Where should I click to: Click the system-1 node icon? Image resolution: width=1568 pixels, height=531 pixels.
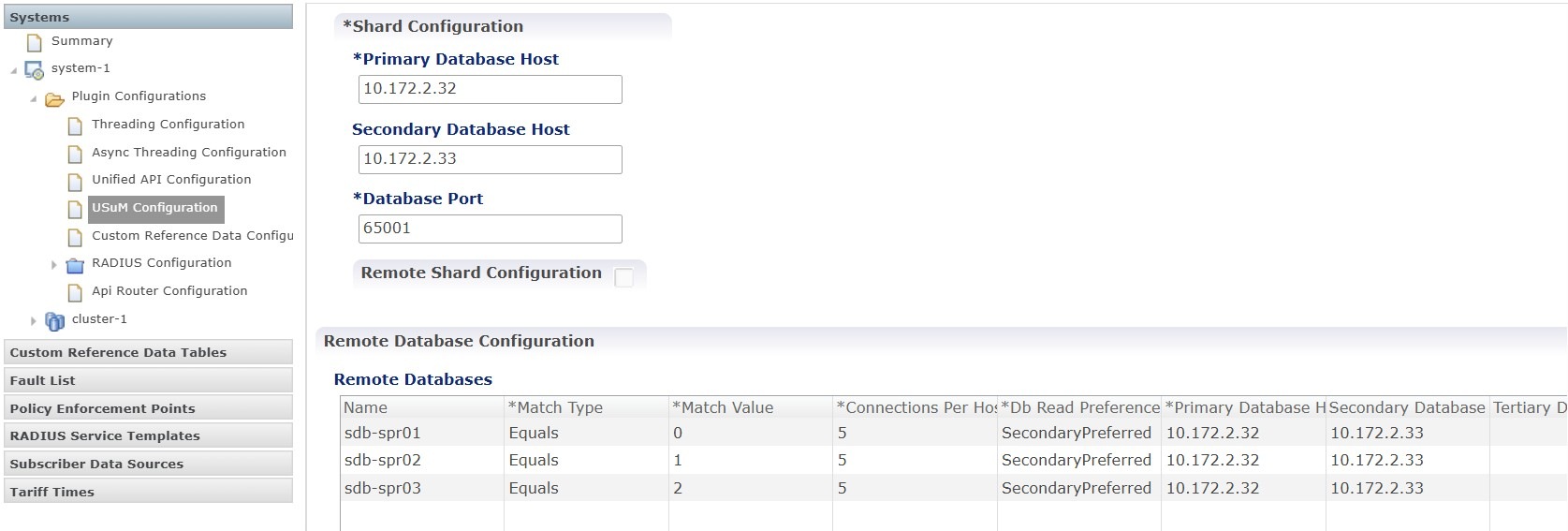point(34,69)
